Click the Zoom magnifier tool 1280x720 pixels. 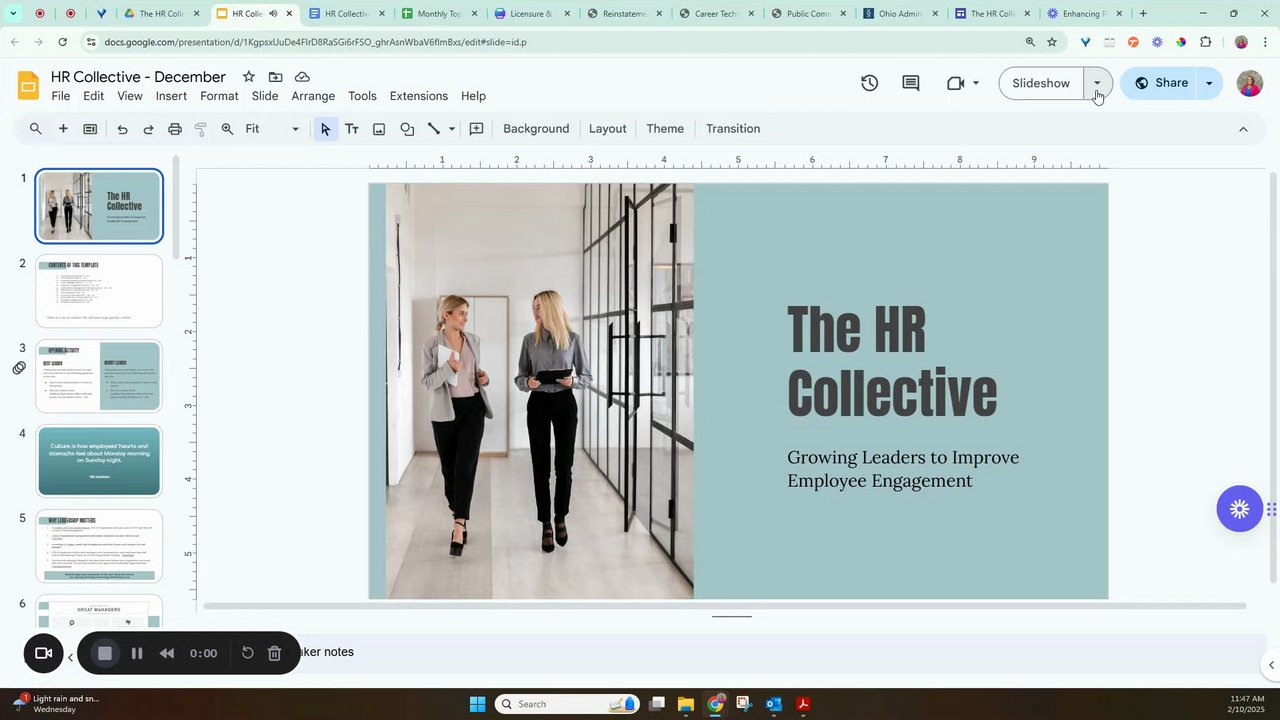click(227, 129)
